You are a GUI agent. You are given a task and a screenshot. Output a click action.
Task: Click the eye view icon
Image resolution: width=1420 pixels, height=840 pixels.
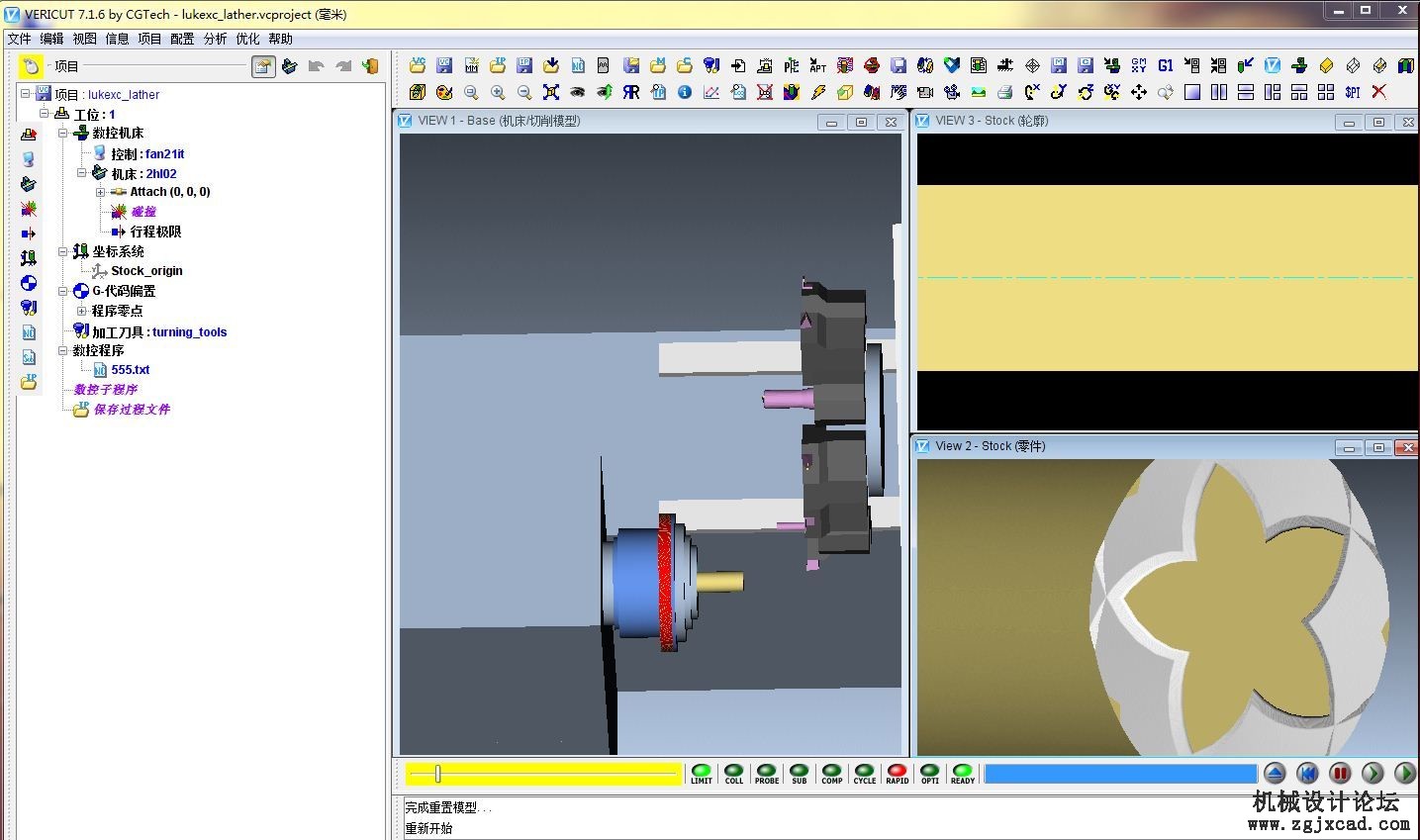(578, 92)
